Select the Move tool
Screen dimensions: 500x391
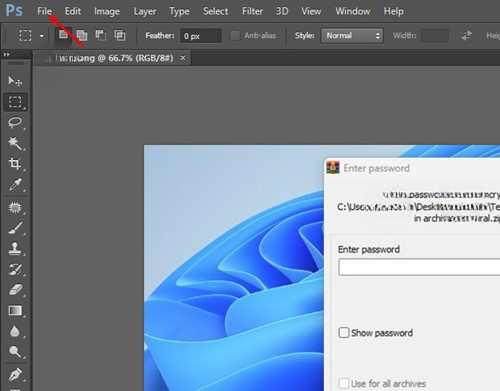pos(15,81)
